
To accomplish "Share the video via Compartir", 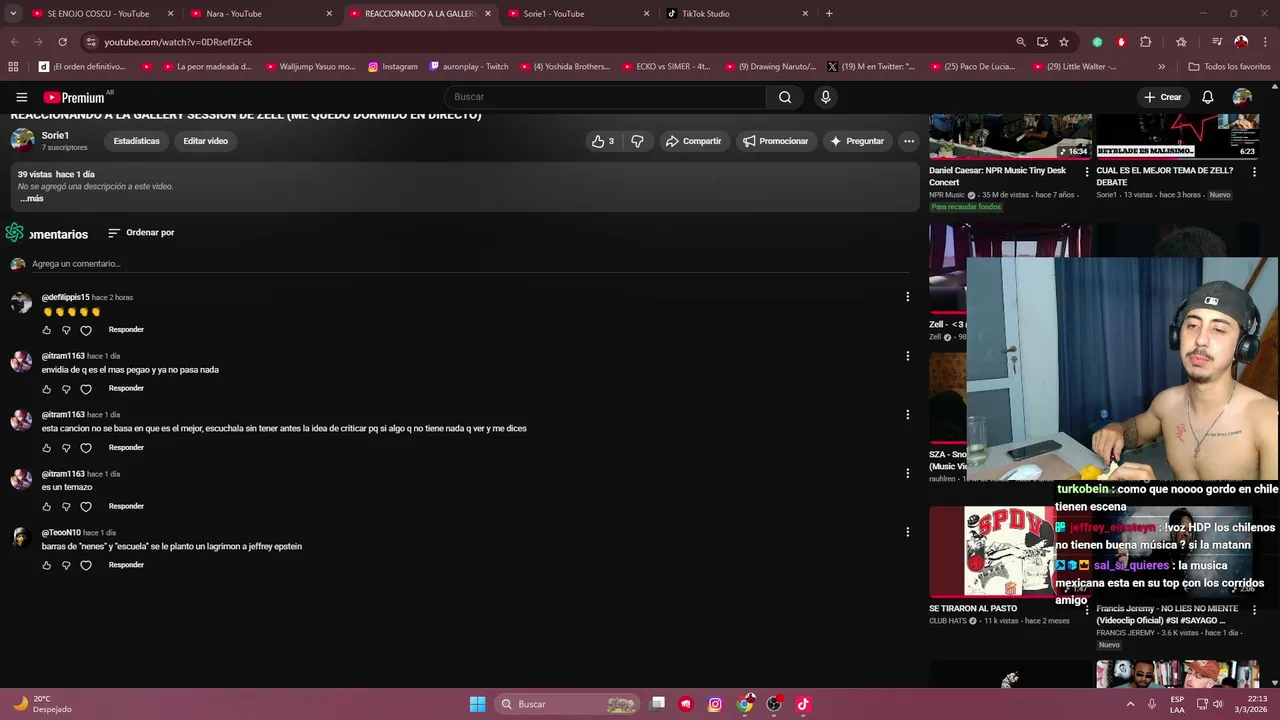I will pyautogui.click(x=693, y=141).
